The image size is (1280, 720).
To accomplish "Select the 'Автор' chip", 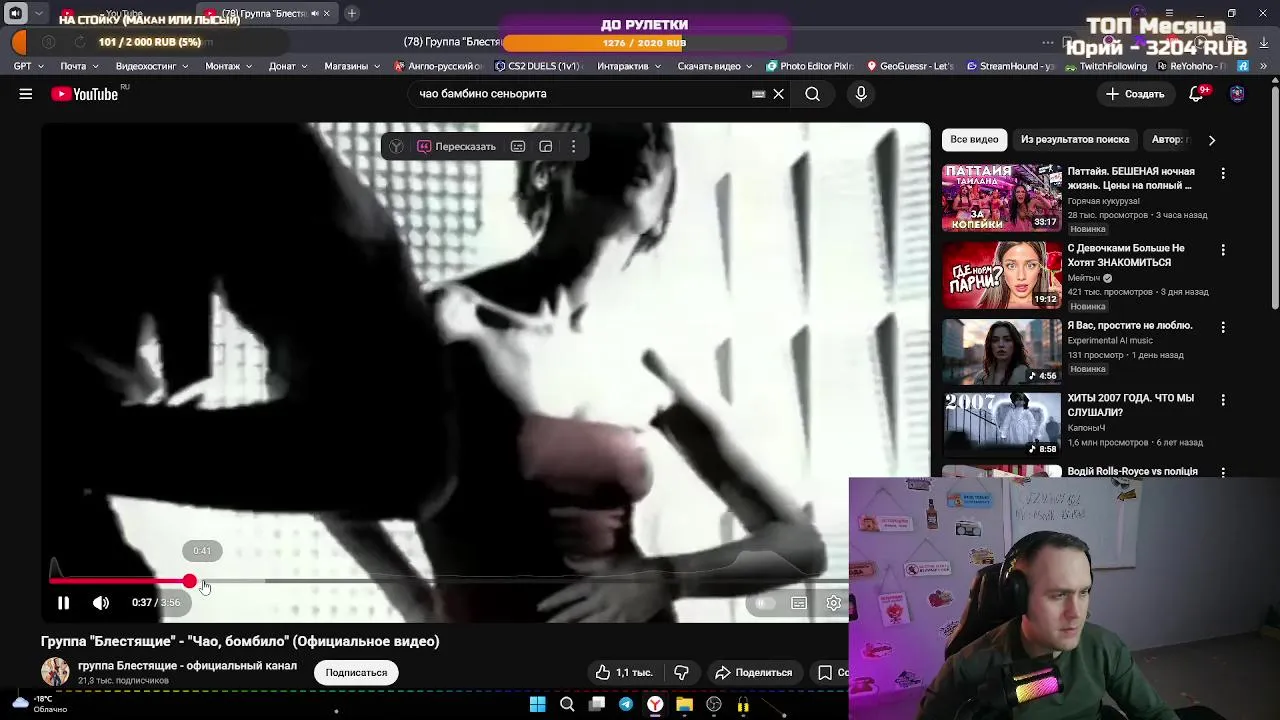I will (1167, 140).
